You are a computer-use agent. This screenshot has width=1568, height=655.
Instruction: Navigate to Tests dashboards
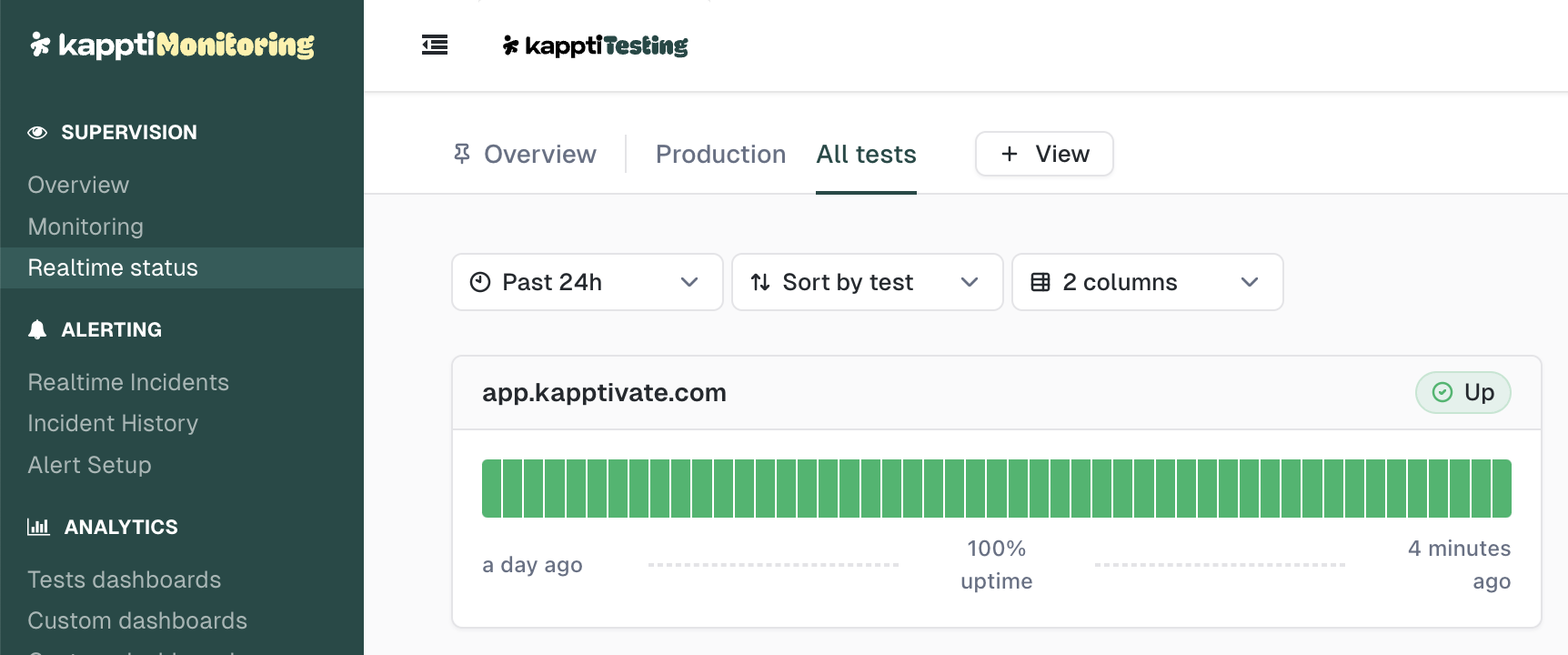(x=125, y=579)
